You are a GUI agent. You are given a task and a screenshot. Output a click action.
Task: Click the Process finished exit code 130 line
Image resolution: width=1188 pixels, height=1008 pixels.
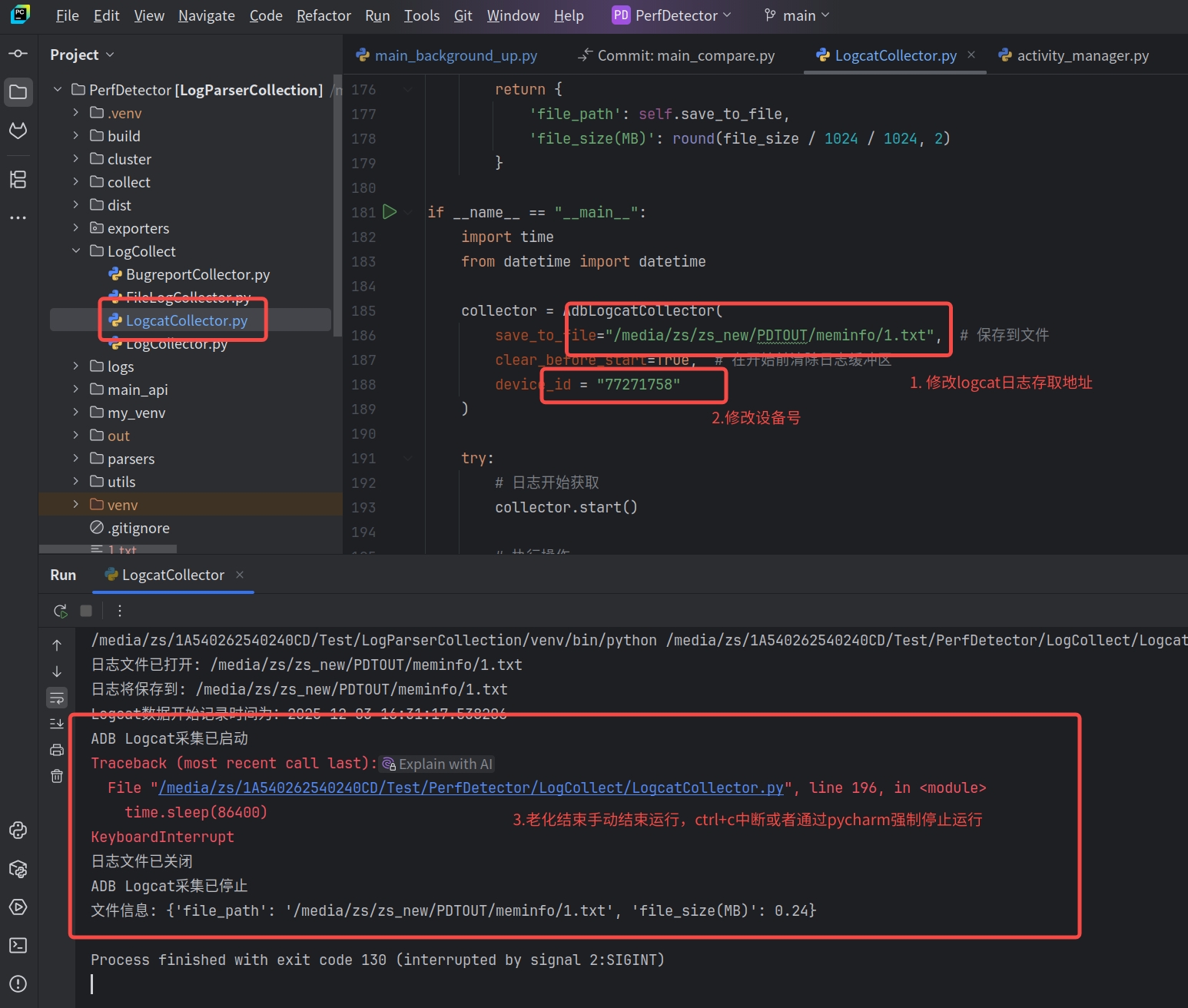[377, 960]
